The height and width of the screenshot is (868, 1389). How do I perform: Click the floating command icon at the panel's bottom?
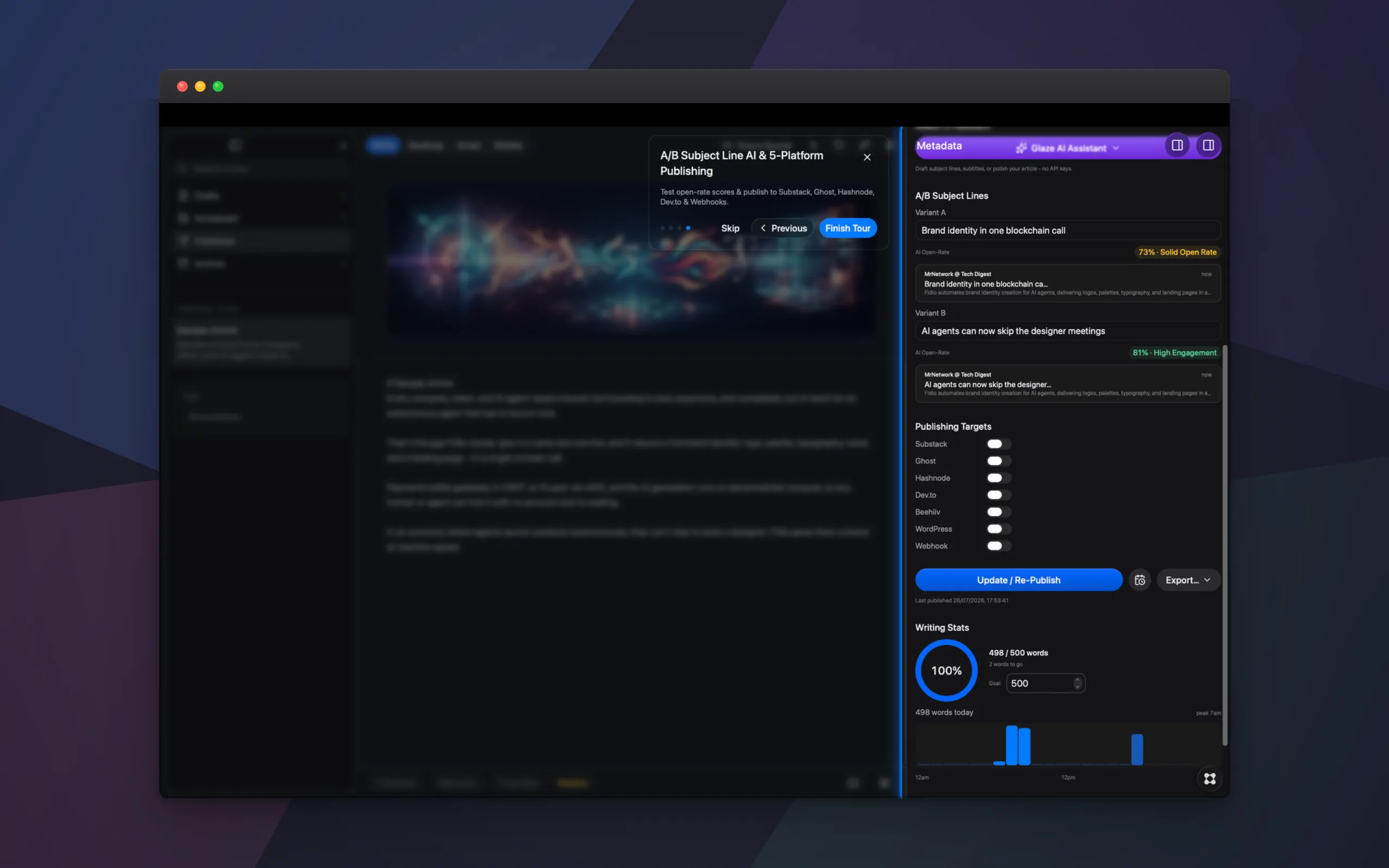[x=1209, y=778]
